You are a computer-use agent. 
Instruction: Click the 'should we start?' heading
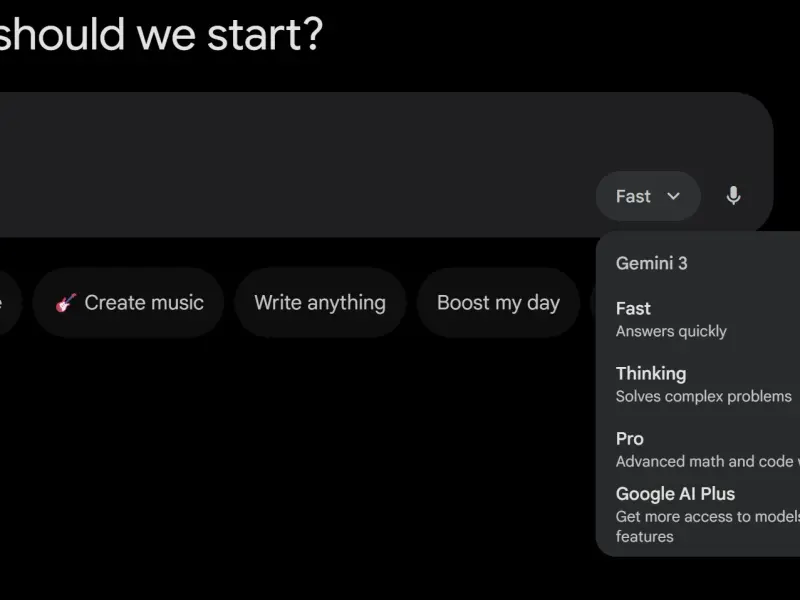pos(161,34)
